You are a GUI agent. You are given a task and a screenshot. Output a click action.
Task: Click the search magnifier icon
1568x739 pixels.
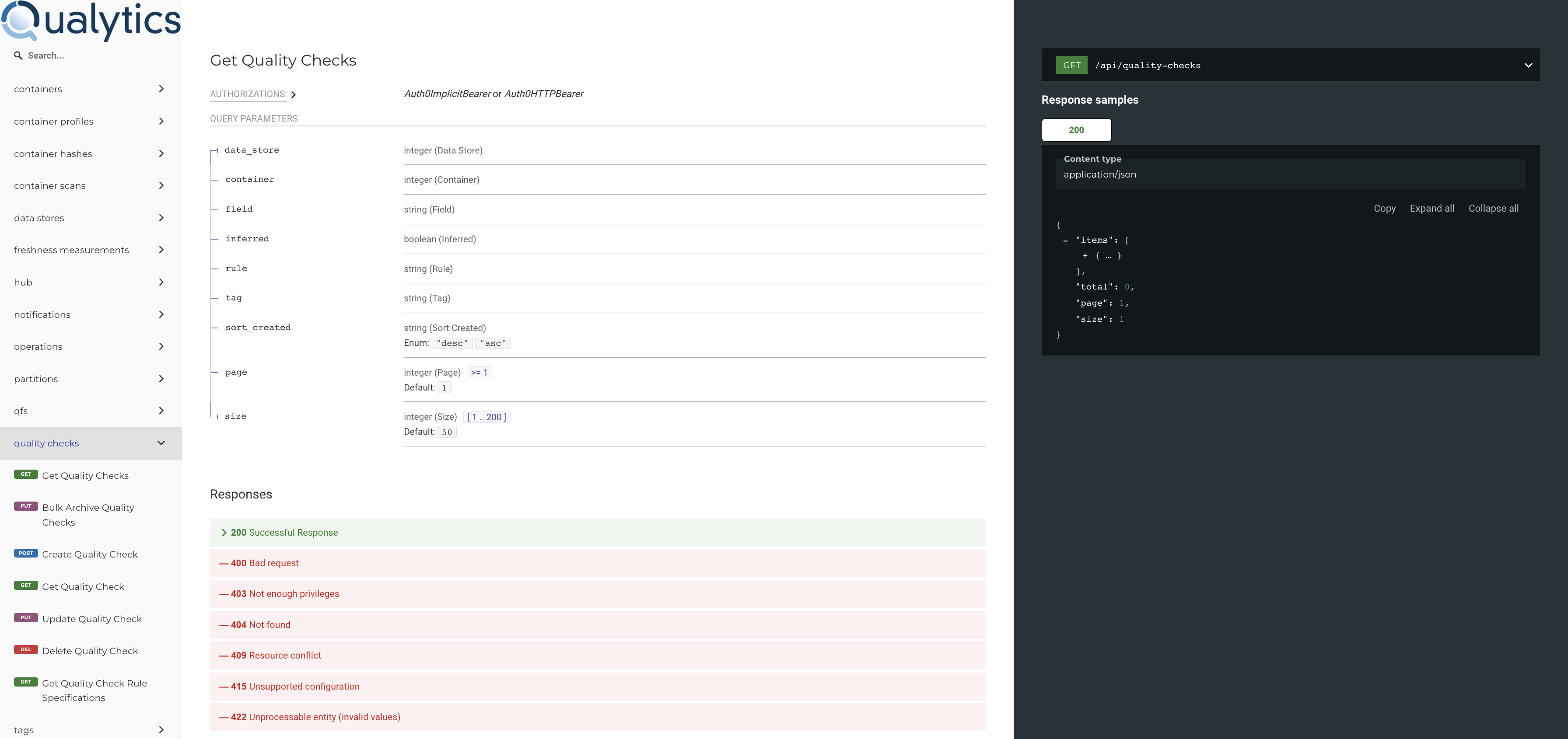coord(19,55)
